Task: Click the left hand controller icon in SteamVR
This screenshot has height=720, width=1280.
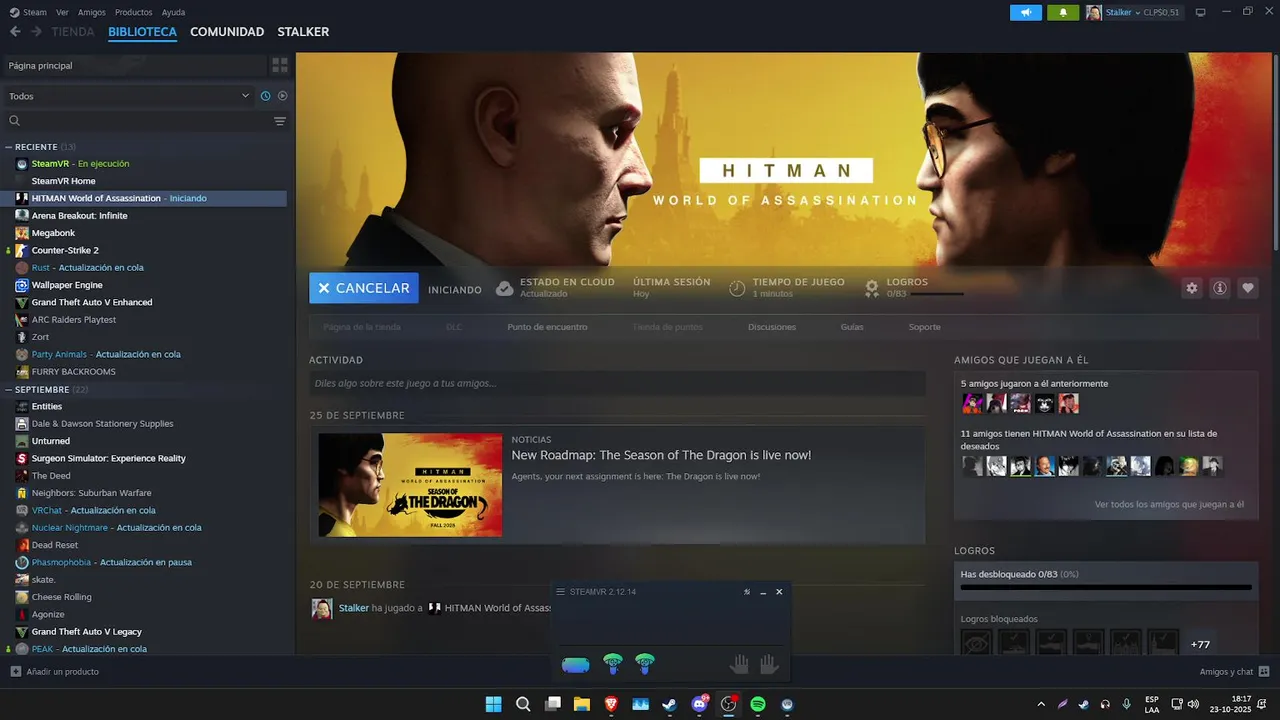Action: [738, 664]
